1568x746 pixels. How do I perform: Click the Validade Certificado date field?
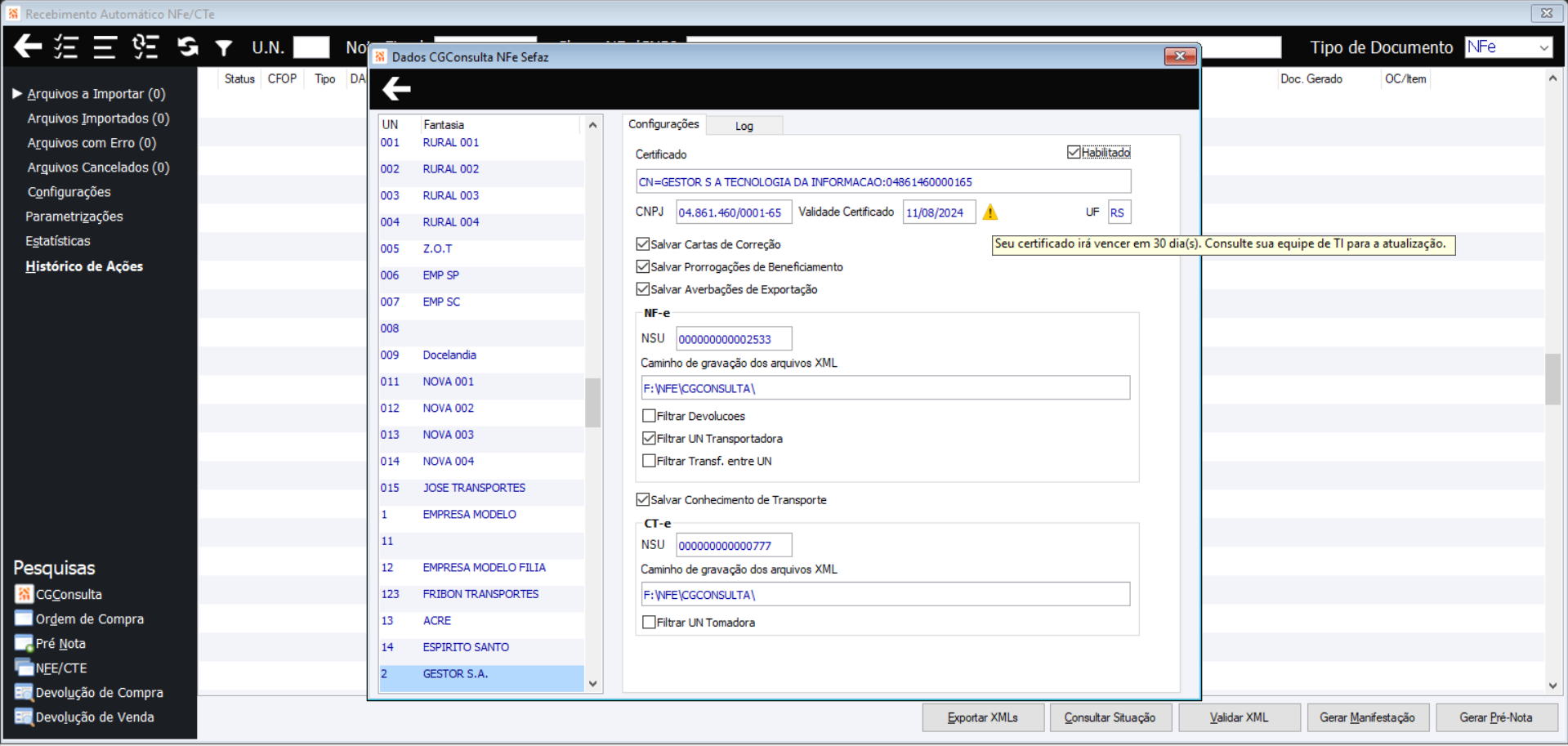(x=939, y=212)
